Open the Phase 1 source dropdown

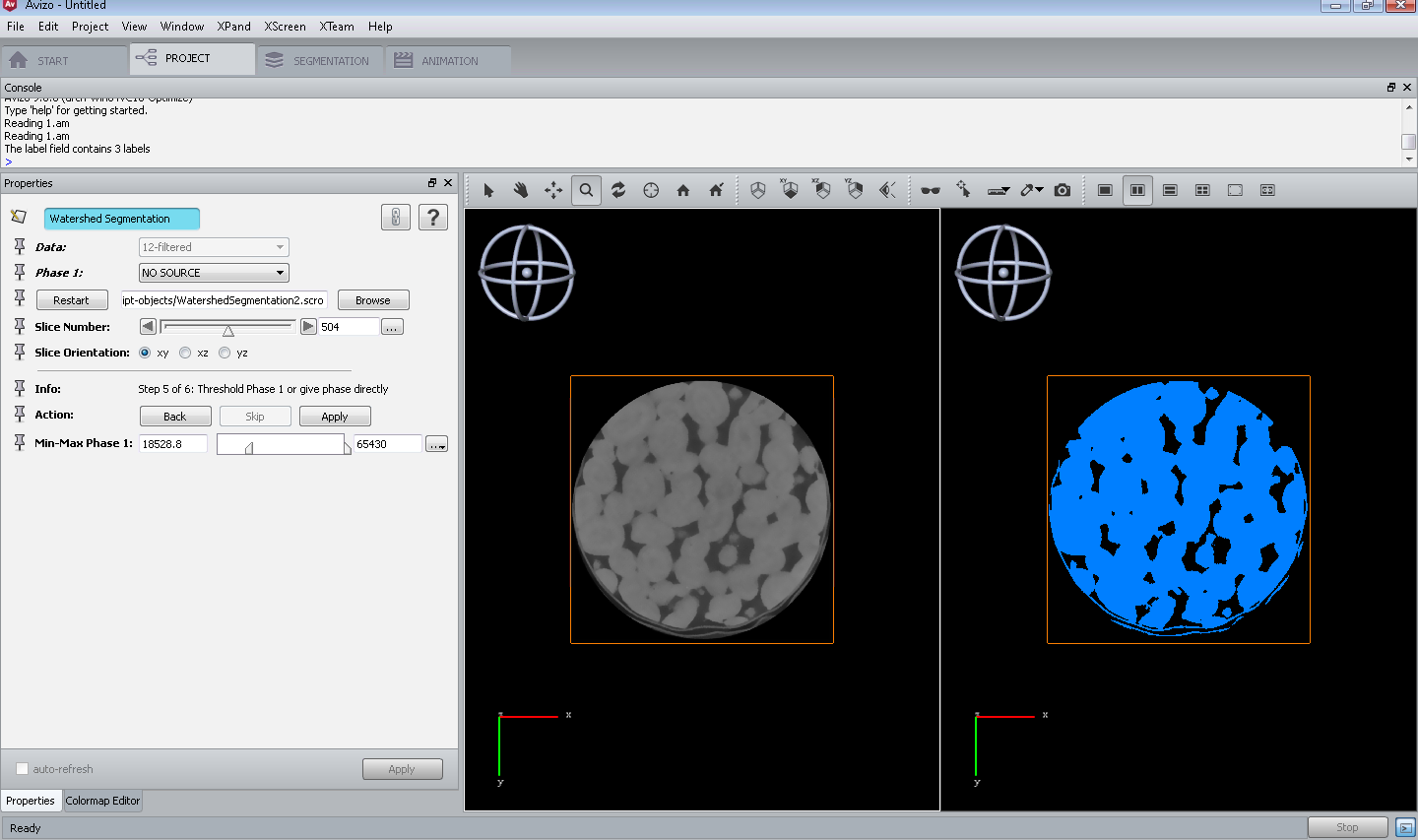pos(214,273)
